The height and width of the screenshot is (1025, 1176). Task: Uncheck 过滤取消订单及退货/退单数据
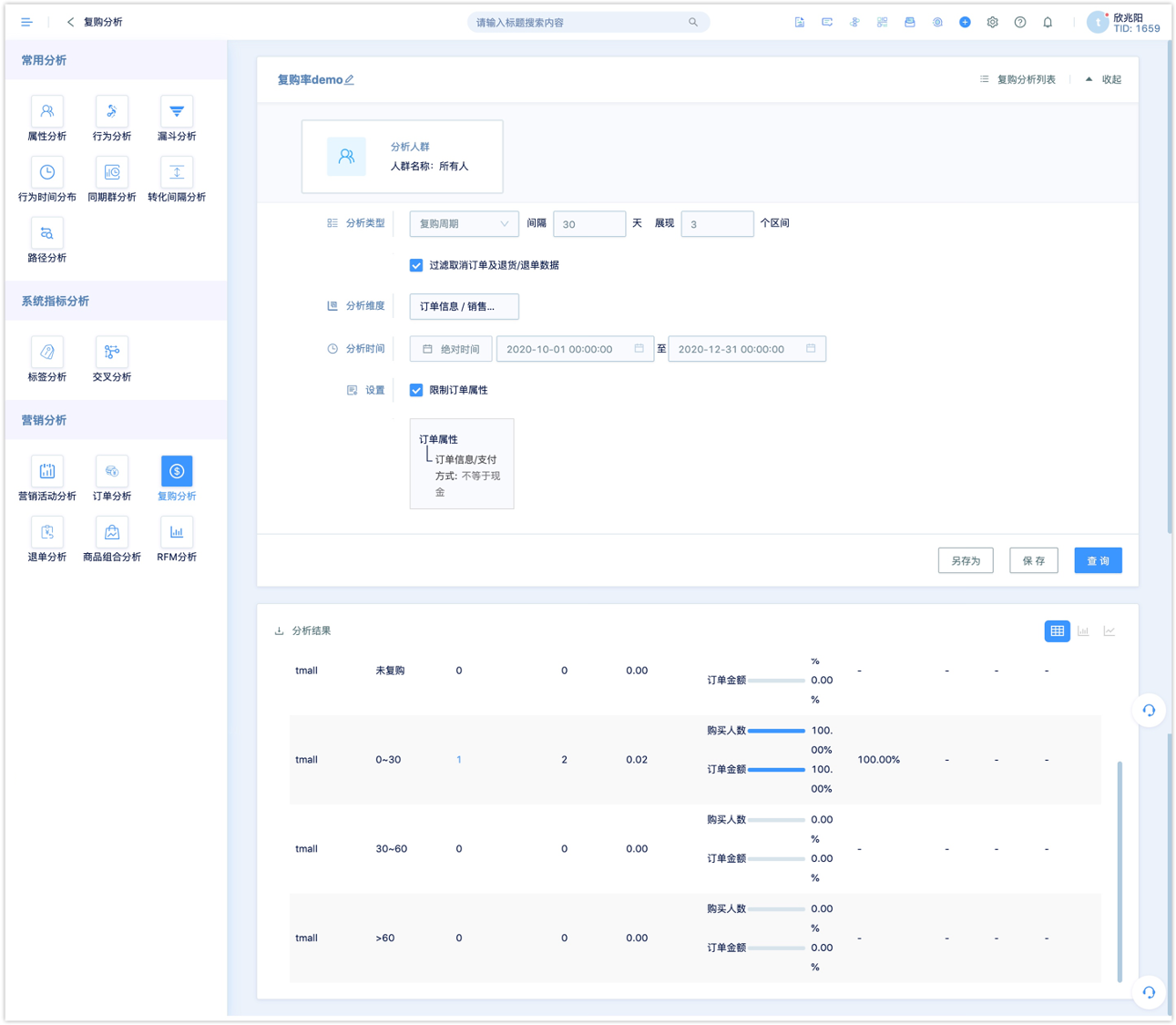coord(416,265)
